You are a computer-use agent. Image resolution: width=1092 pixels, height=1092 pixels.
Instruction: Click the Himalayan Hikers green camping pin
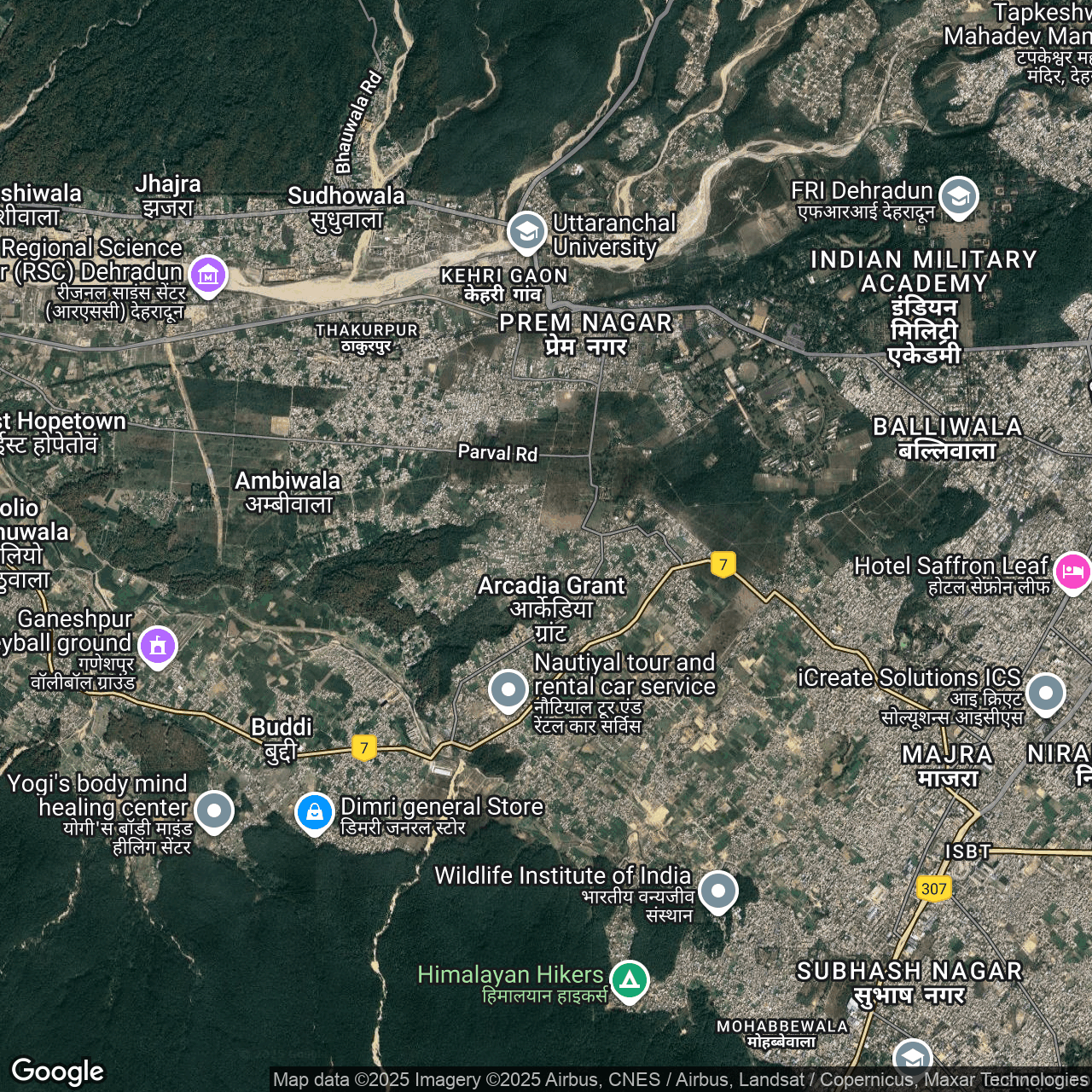tap(630, 980)
